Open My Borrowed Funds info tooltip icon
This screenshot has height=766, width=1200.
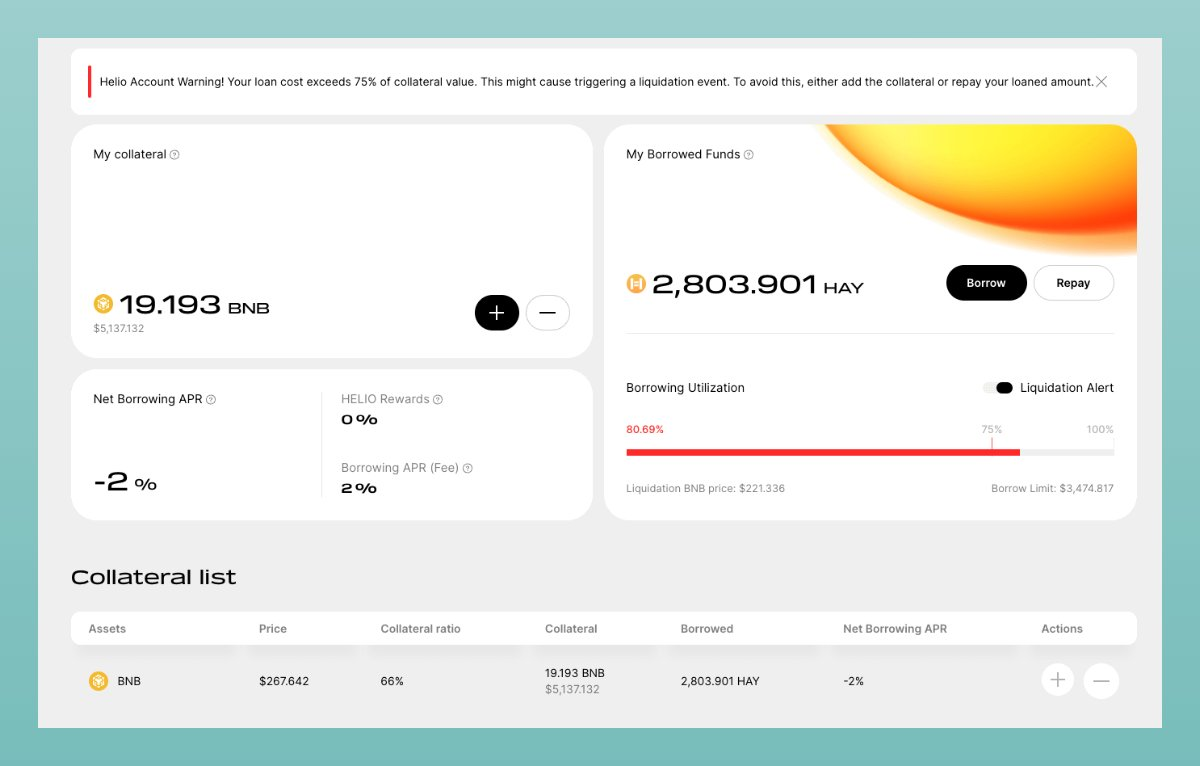749,155
